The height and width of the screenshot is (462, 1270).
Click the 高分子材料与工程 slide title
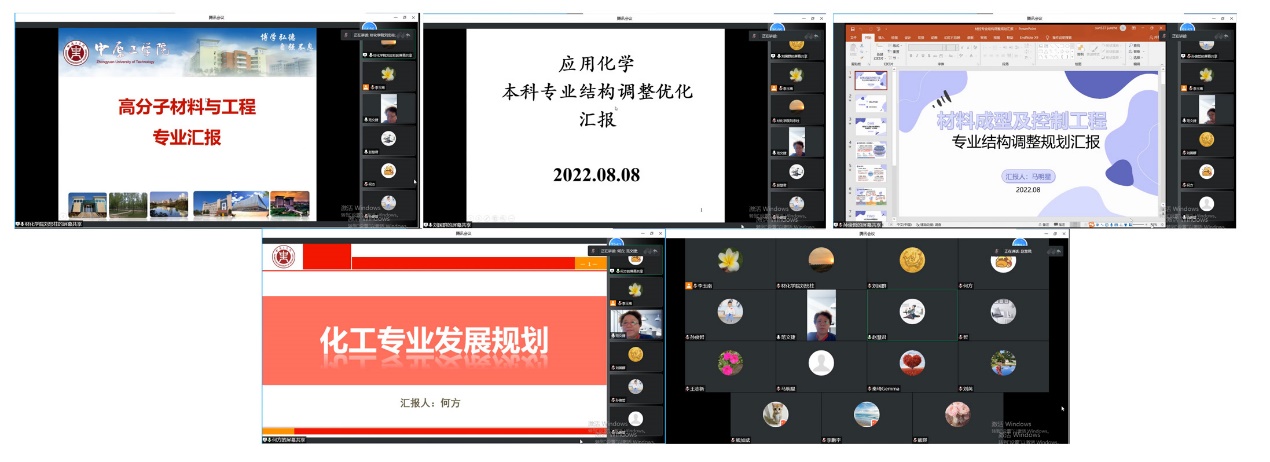click(x=187, y=107)
